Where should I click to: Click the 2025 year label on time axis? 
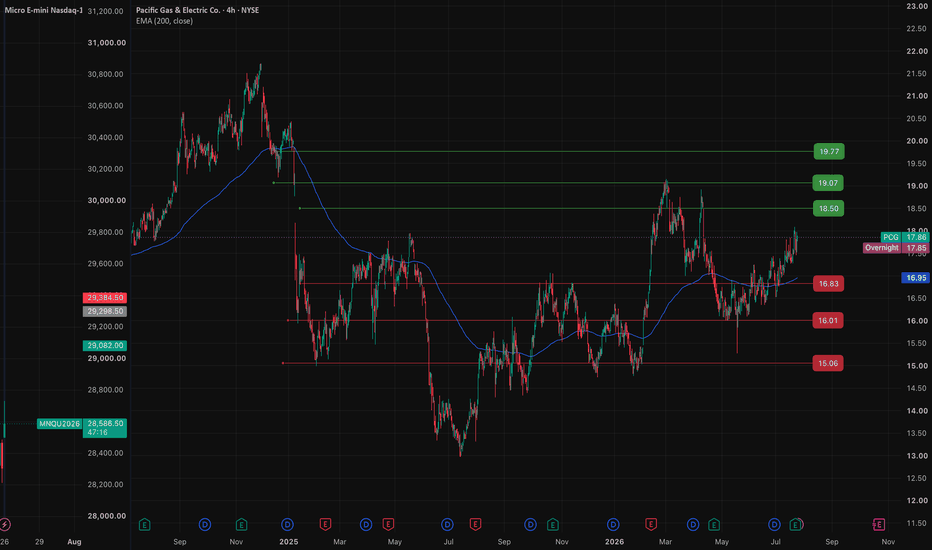coord(288,542)
